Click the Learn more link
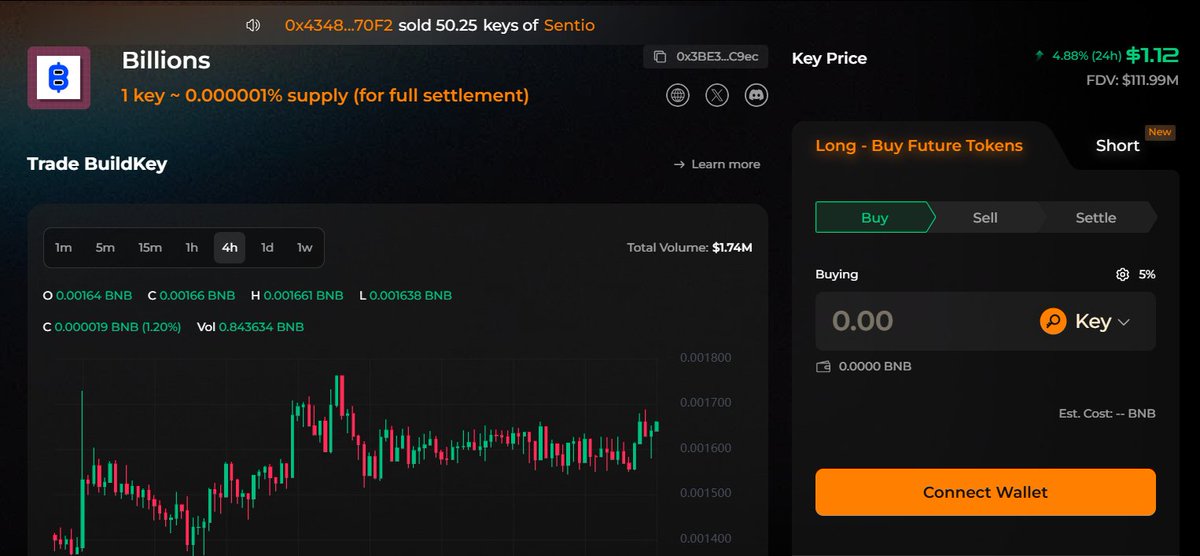This screenshot has height=556, width=1200. [x=717, y=164]
